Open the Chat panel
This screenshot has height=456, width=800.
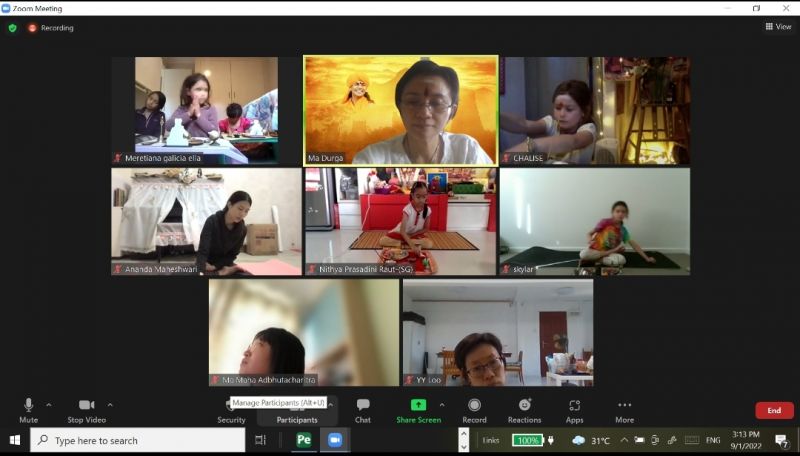coord(363,411)
